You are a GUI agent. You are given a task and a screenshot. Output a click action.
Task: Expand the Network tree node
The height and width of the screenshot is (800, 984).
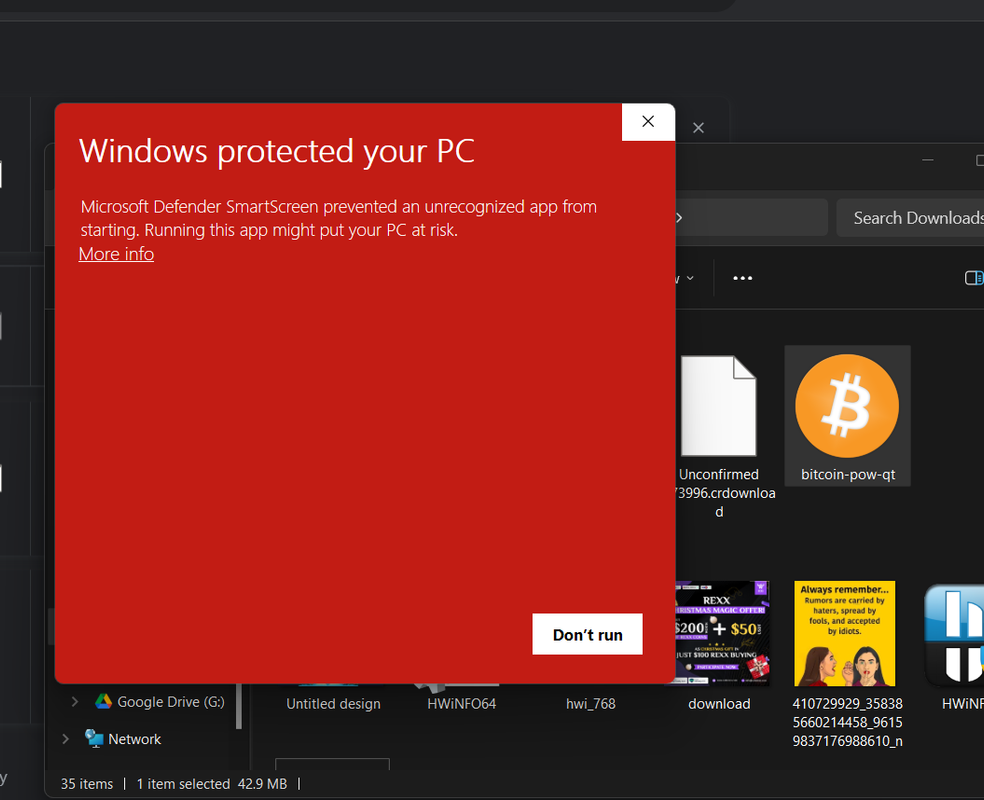pyautogui.click(x=65, y=739)
